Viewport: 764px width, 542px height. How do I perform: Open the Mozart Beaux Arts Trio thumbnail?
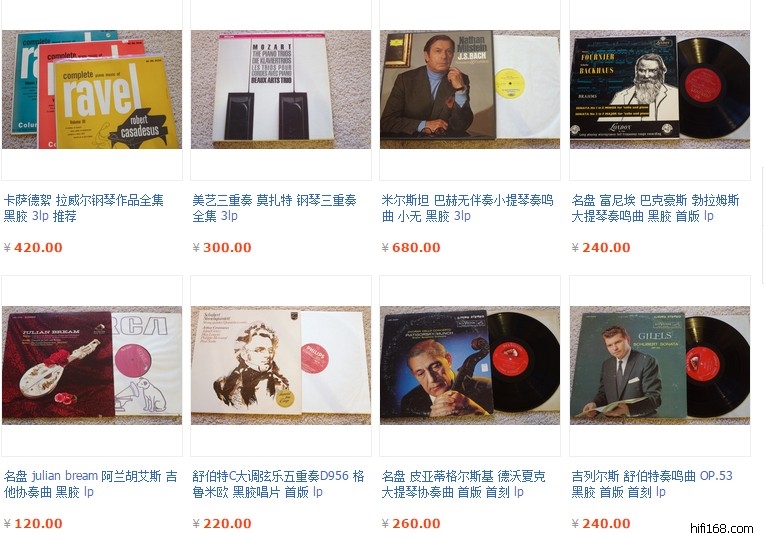pos(281,89)
